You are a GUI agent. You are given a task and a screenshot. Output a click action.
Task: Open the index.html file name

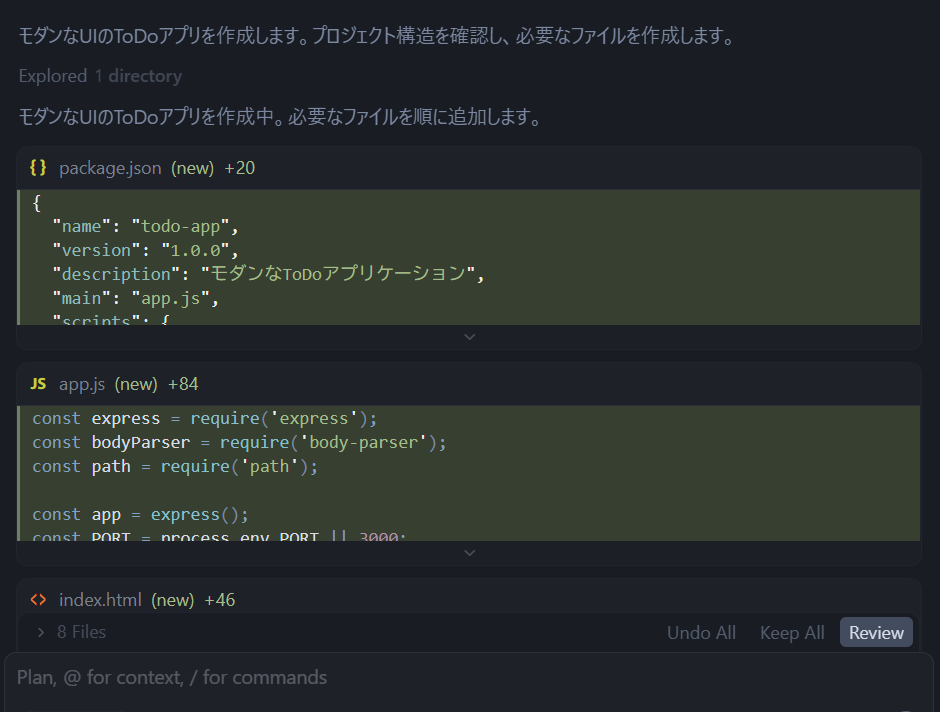pos(100,600)
